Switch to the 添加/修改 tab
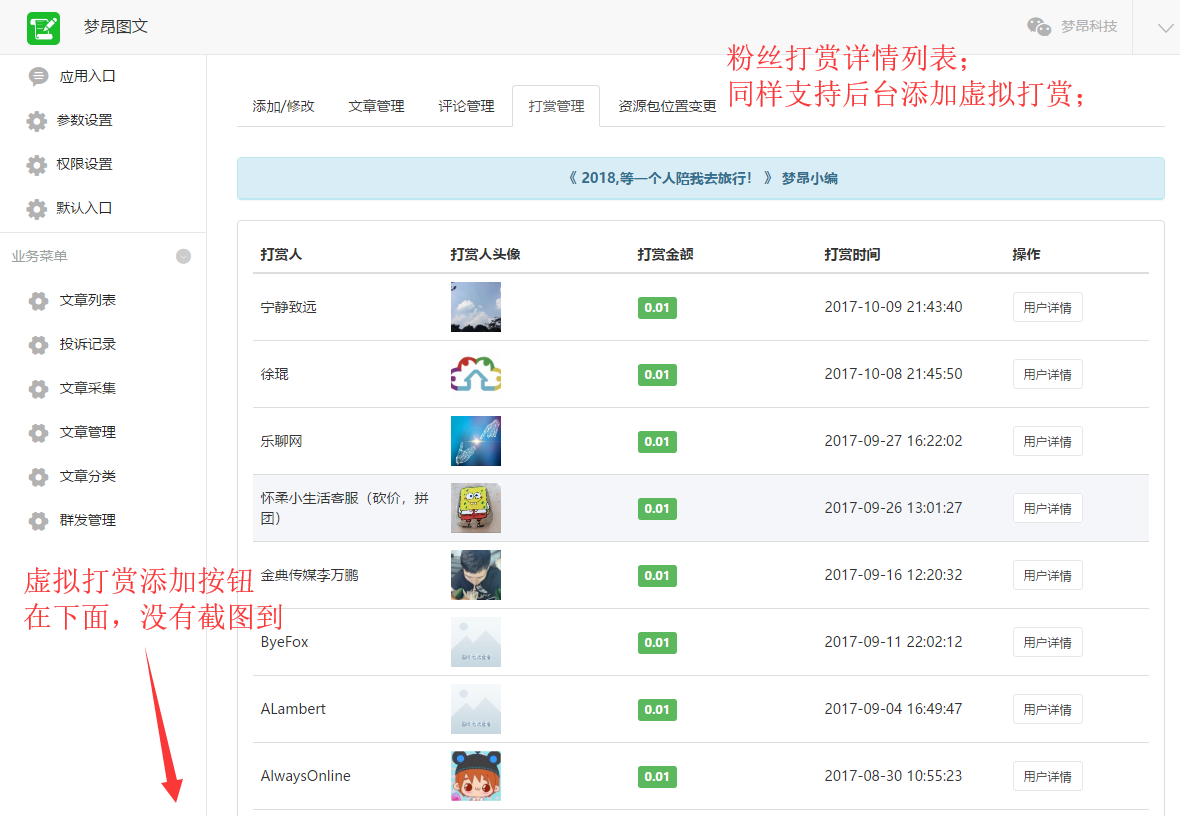1180x816 pixels. (x=283, y=106)
